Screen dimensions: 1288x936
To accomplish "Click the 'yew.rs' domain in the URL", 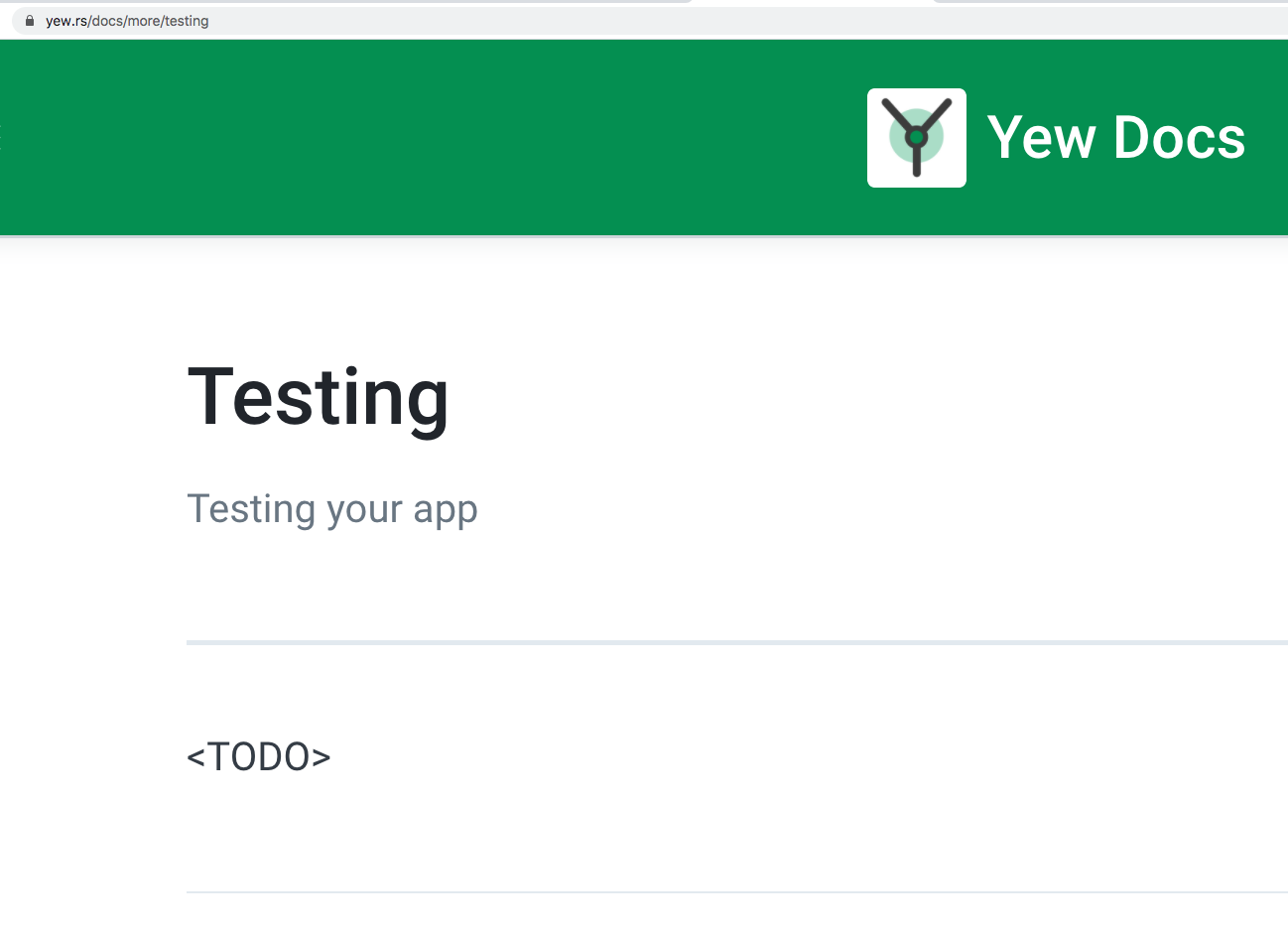I will coord(66,21).
